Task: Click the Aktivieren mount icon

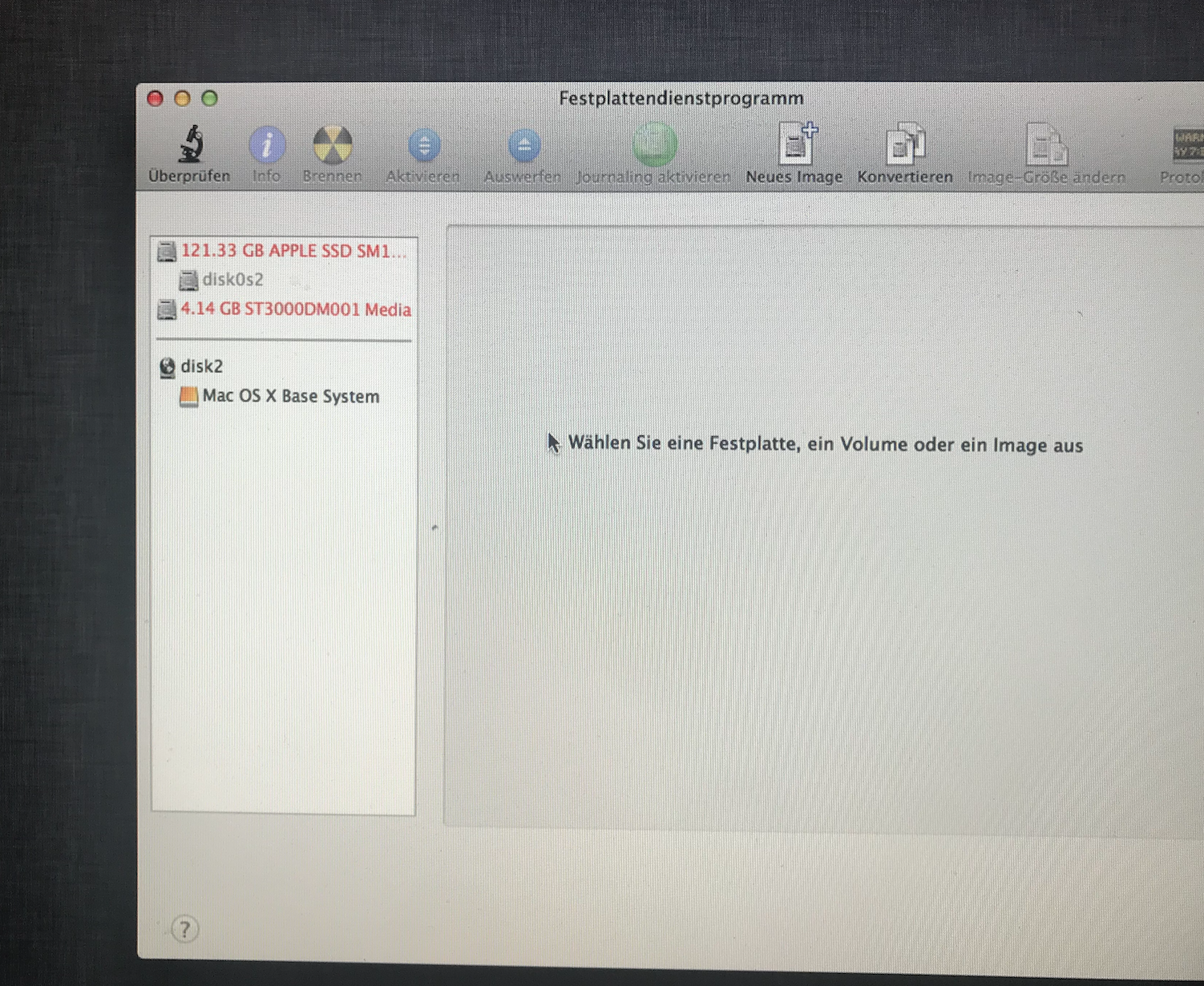Action: [x=424, y=146]
